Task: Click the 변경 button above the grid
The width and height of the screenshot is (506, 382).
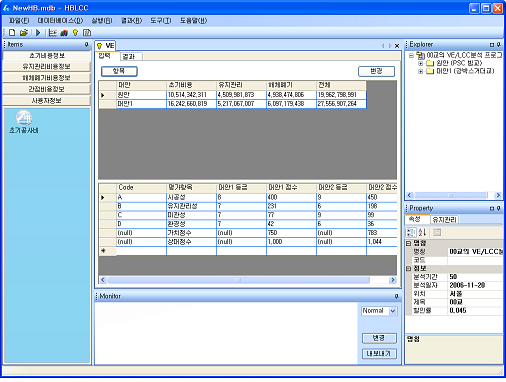Action: tap(376, 71)
